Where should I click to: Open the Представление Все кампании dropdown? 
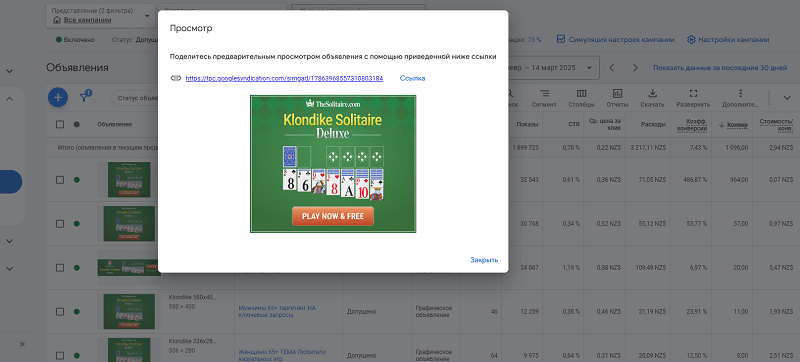[x=101, y=16]
